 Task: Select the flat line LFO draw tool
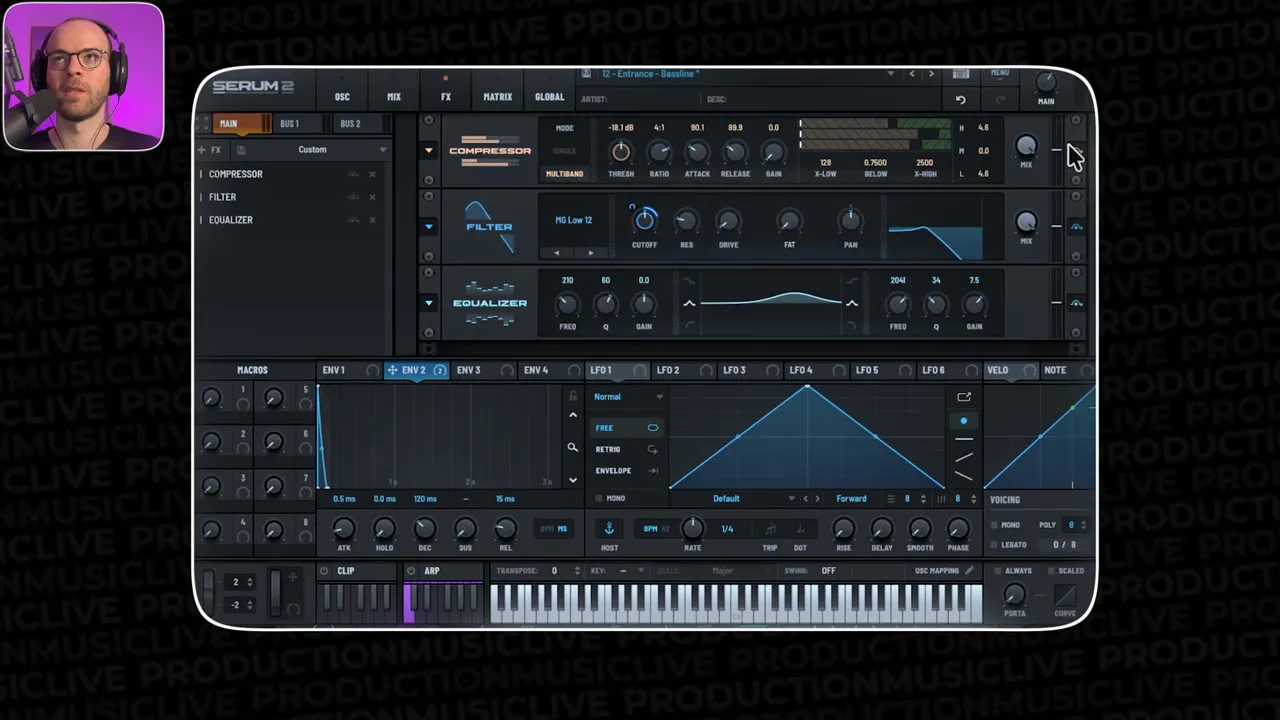(x=963, y=439)
